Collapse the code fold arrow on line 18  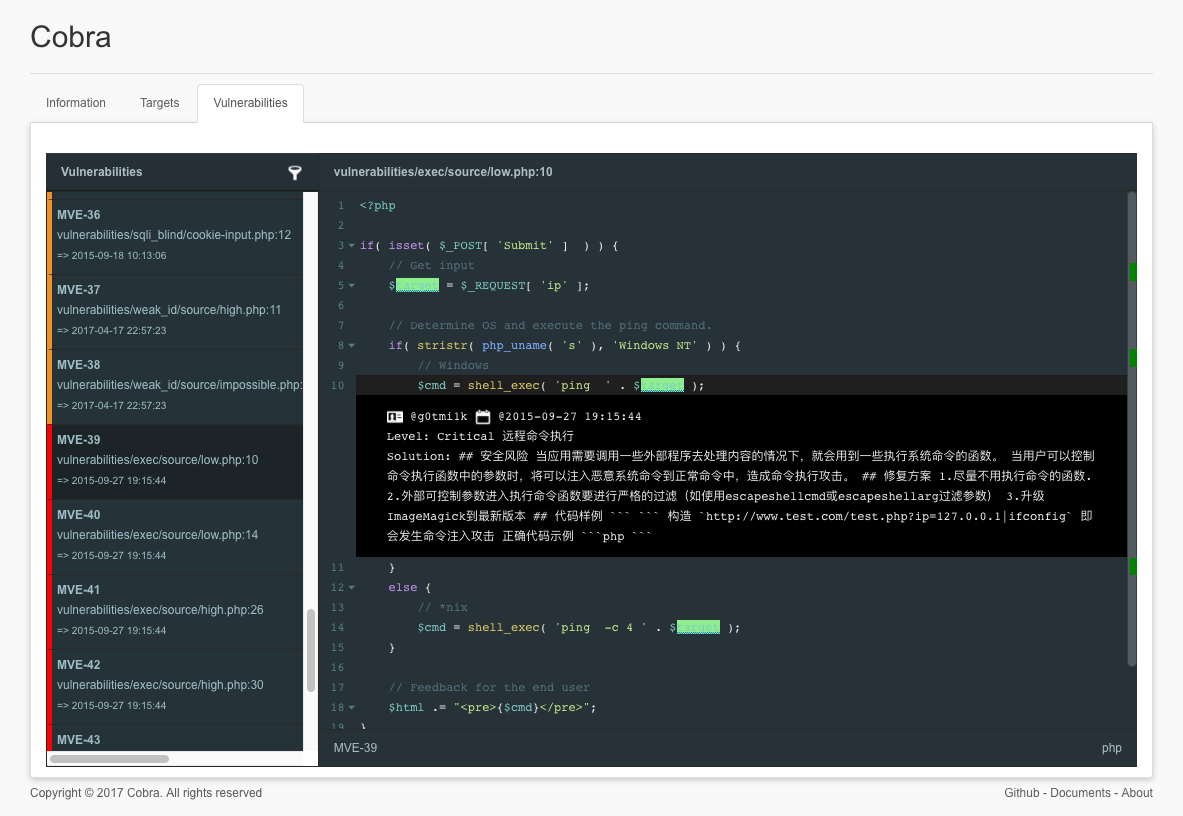(x=352, y=707)
